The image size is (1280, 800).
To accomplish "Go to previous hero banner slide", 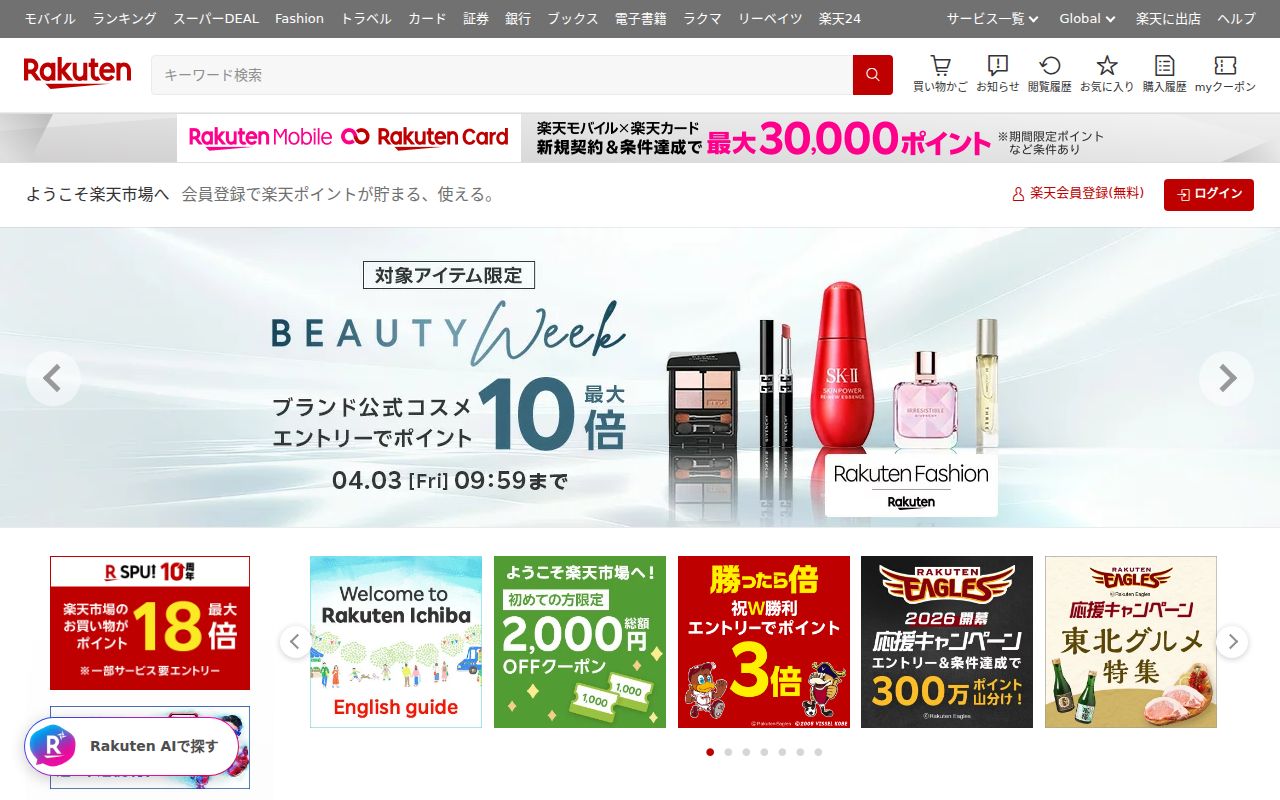I will pyautogui.click(x=53, y=378).
